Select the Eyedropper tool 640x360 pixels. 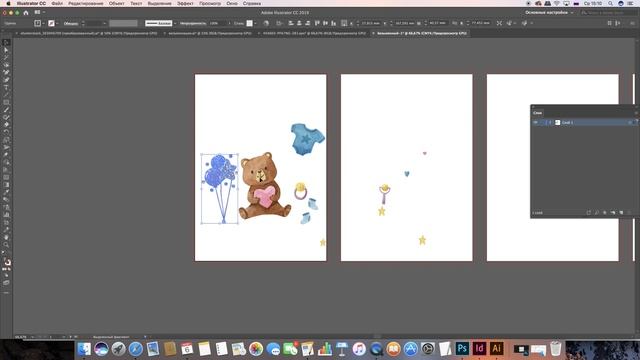pos(6,192)
